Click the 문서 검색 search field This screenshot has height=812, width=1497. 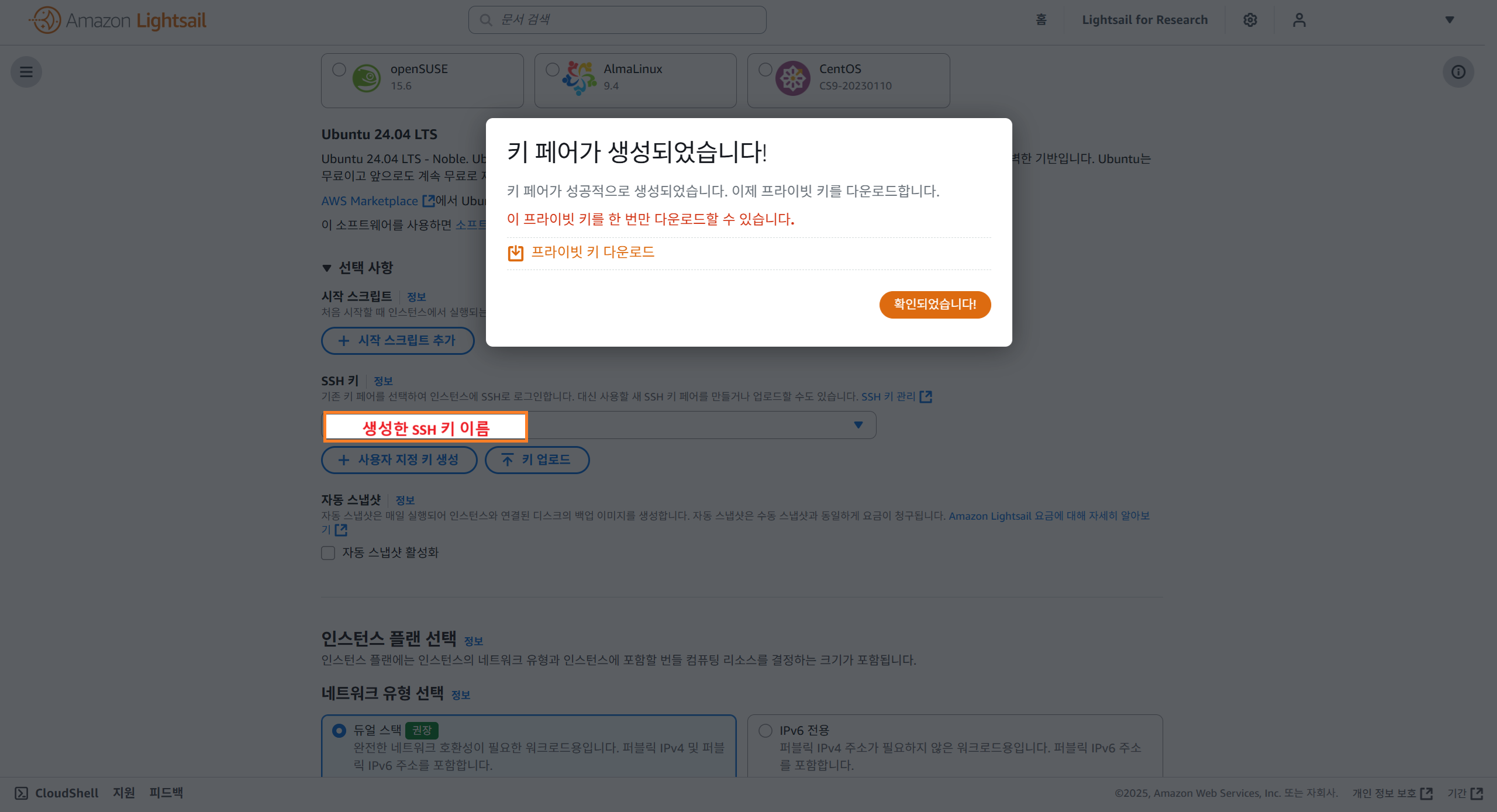coord(617,20)
